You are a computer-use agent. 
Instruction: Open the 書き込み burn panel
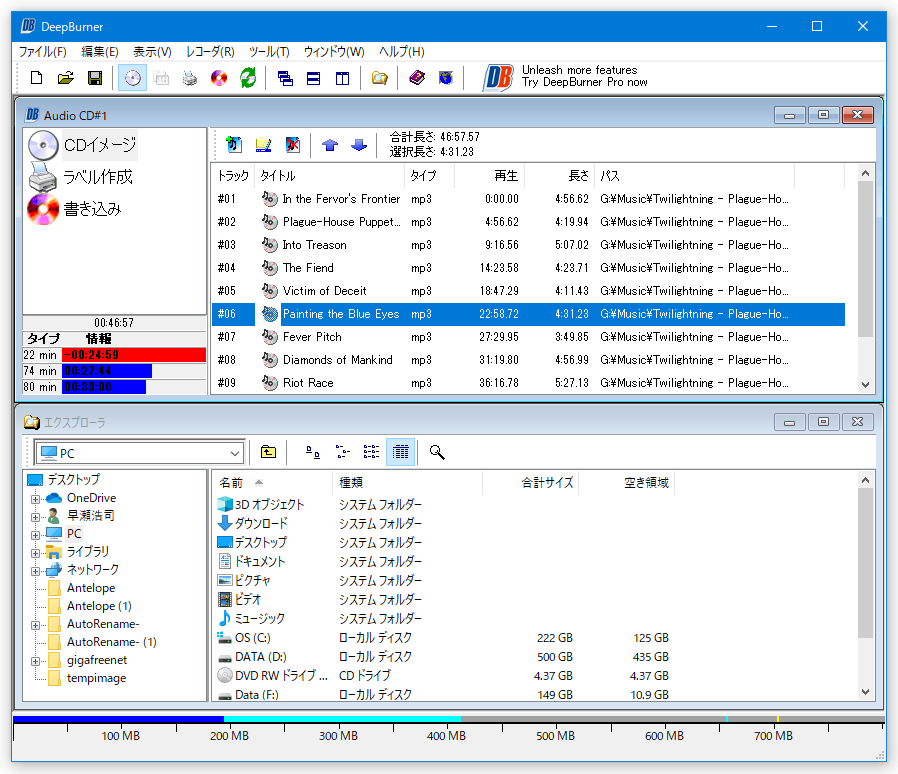coord(75,209)
